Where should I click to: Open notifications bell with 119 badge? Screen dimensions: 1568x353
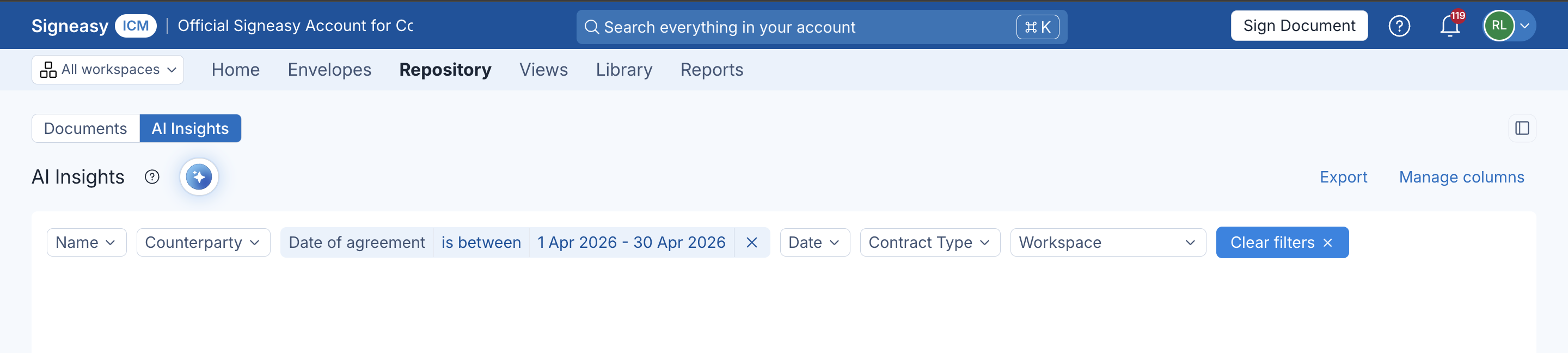point(1450,26)
